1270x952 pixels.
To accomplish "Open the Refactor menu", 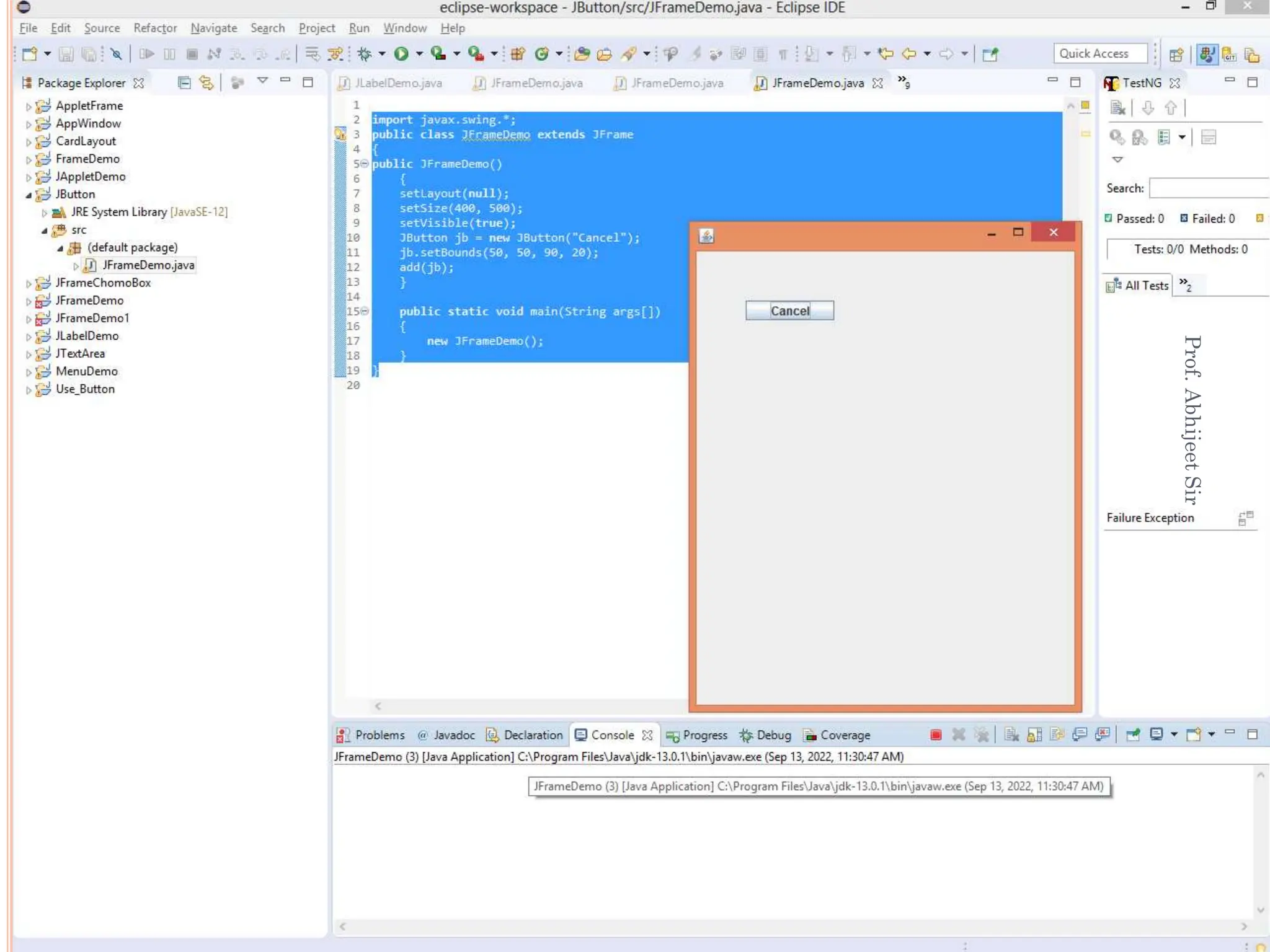I will pos(155,28).
